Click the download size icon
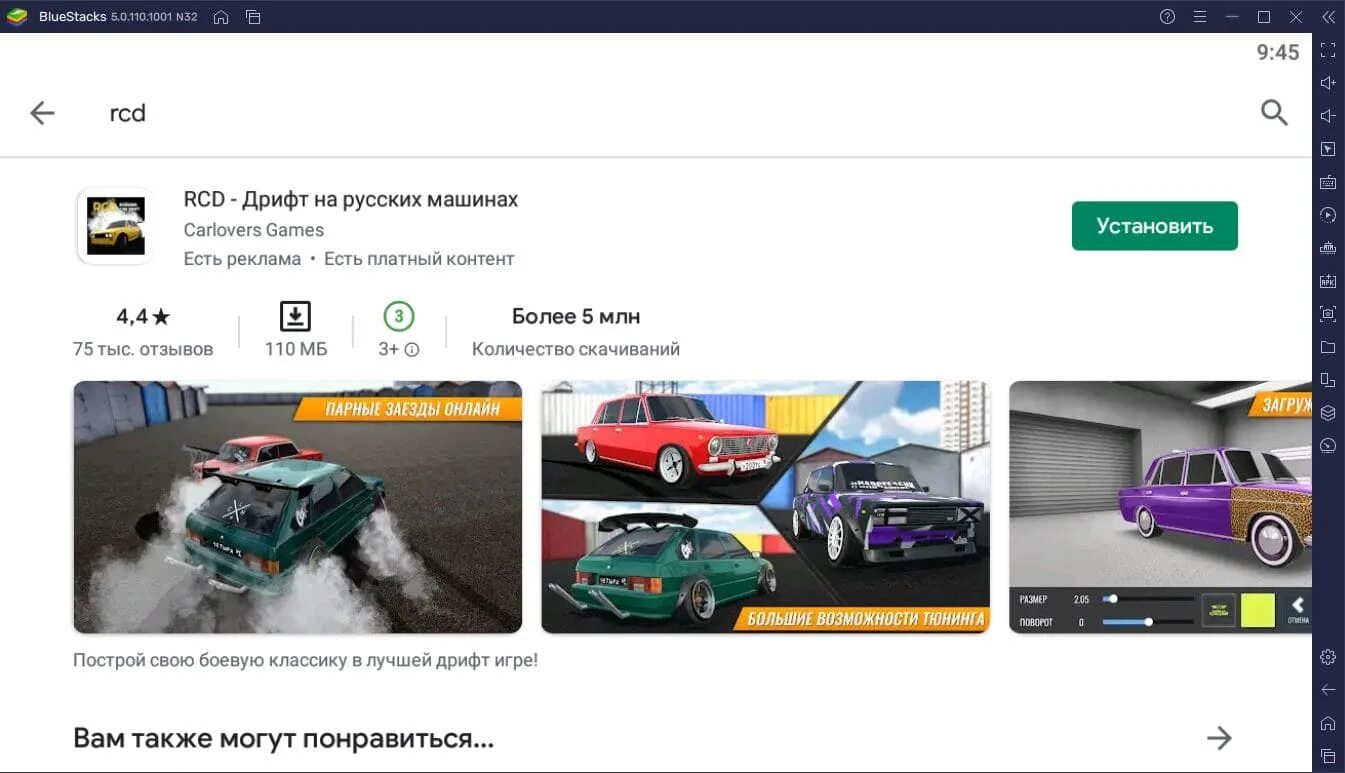Image resolution: width=1345 pixels, height=773 pixels. click(295, 316)
